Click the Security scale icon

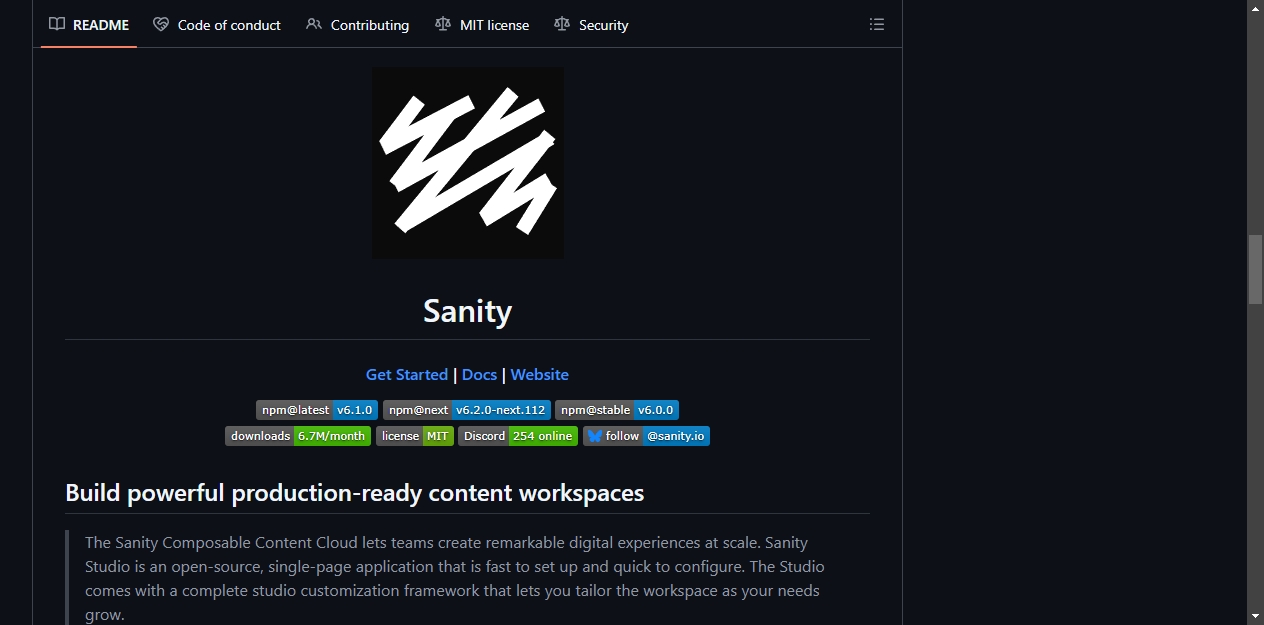point(562,25)
